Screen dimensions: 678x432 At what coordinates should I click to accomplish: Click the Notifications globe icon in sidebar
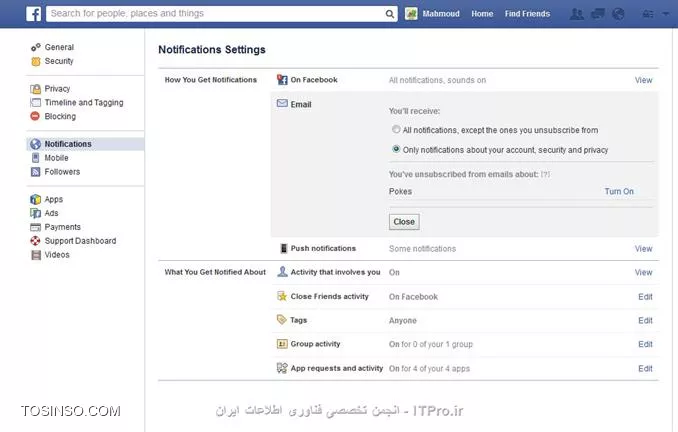pos(35,144)
